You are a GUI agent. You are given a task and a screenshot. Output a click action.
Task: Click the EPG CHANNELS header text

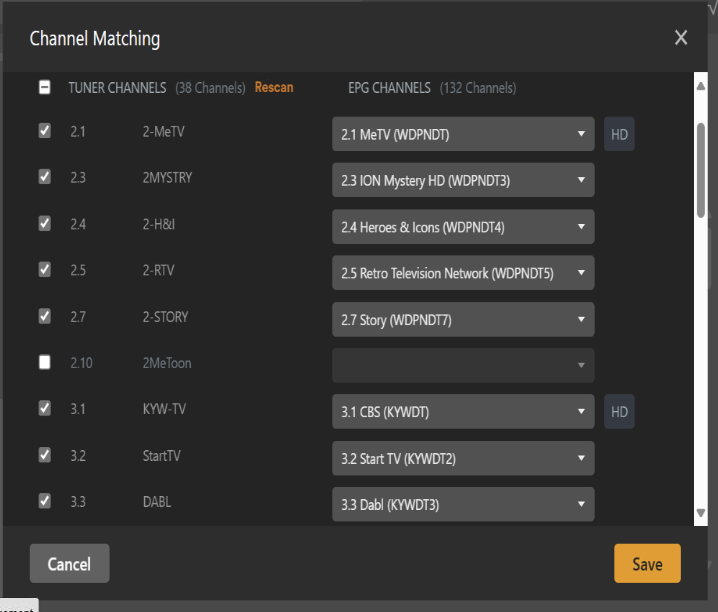(389, 87)
